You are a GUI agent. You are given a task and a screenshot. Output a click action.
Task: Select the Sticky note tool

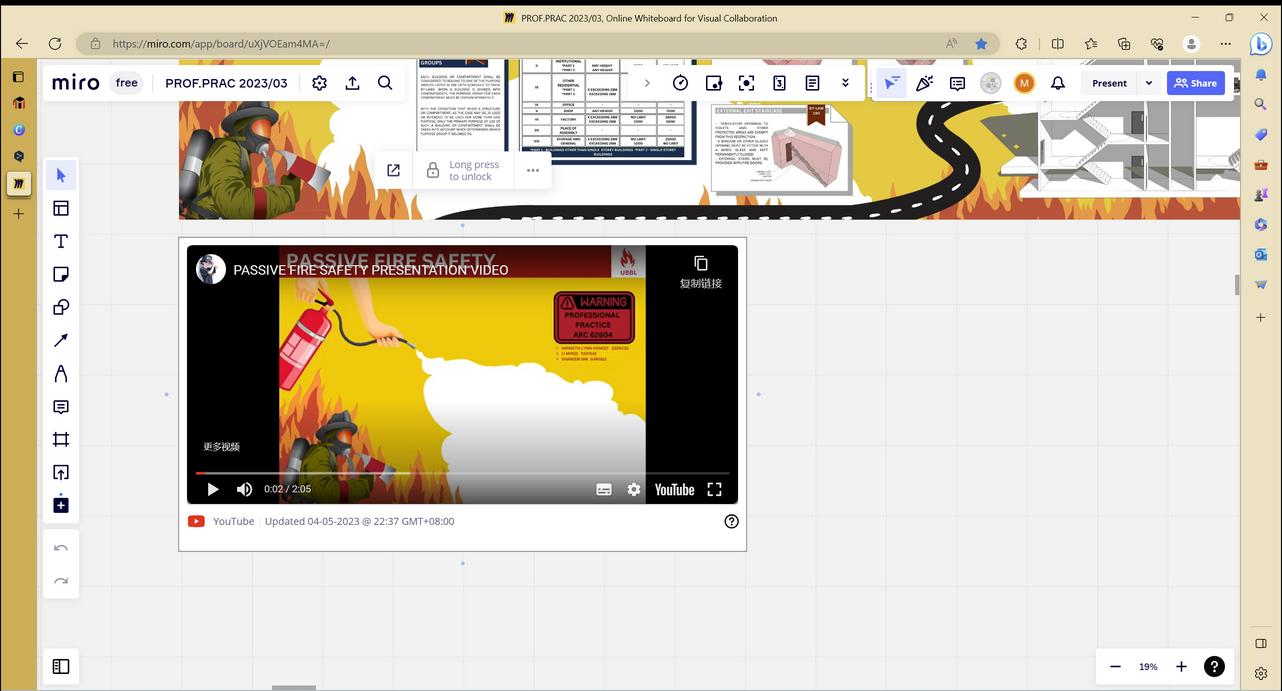click(x=61, y=274)
